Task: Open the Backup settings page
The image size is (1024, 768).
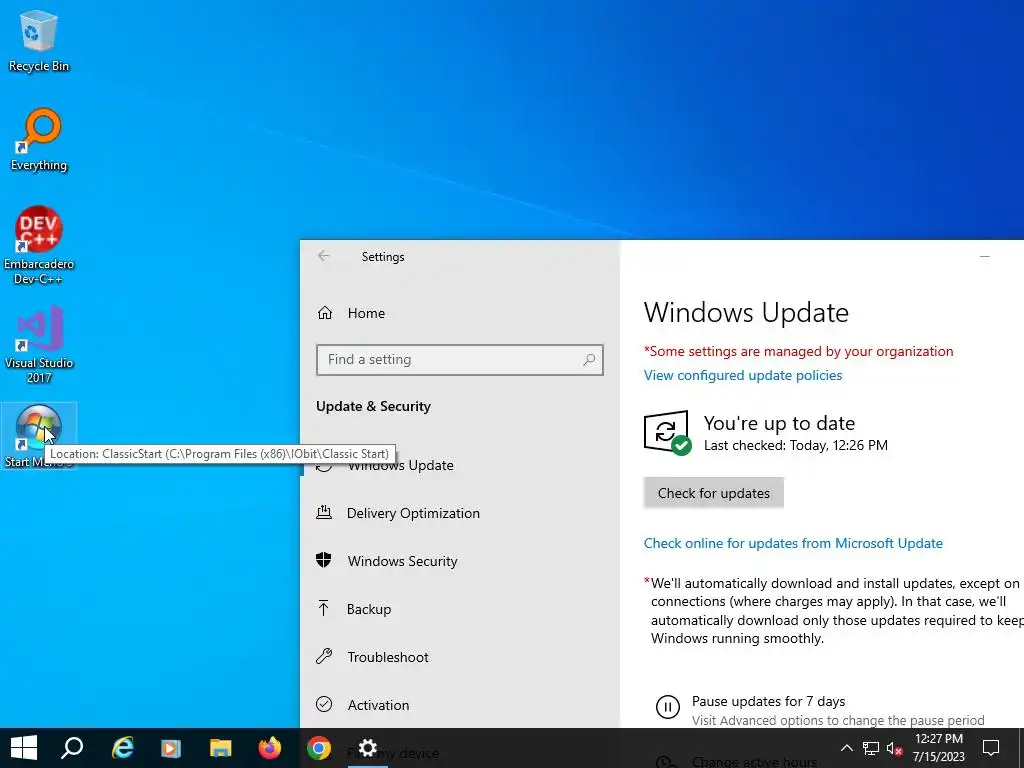Action: click(x=459, y=609)
